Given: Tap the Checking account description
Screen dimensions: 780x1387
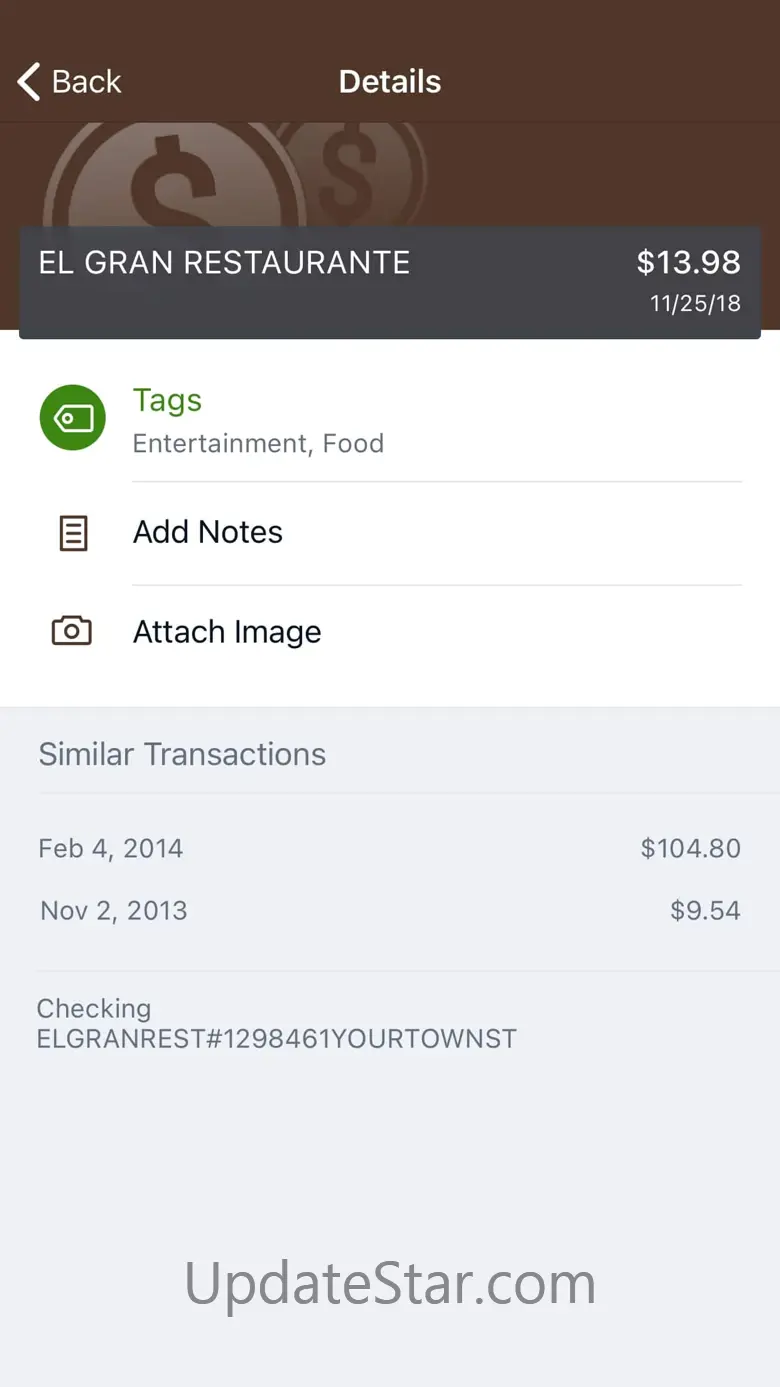Looking at the screenshot, I should [x=276, y=1024].
